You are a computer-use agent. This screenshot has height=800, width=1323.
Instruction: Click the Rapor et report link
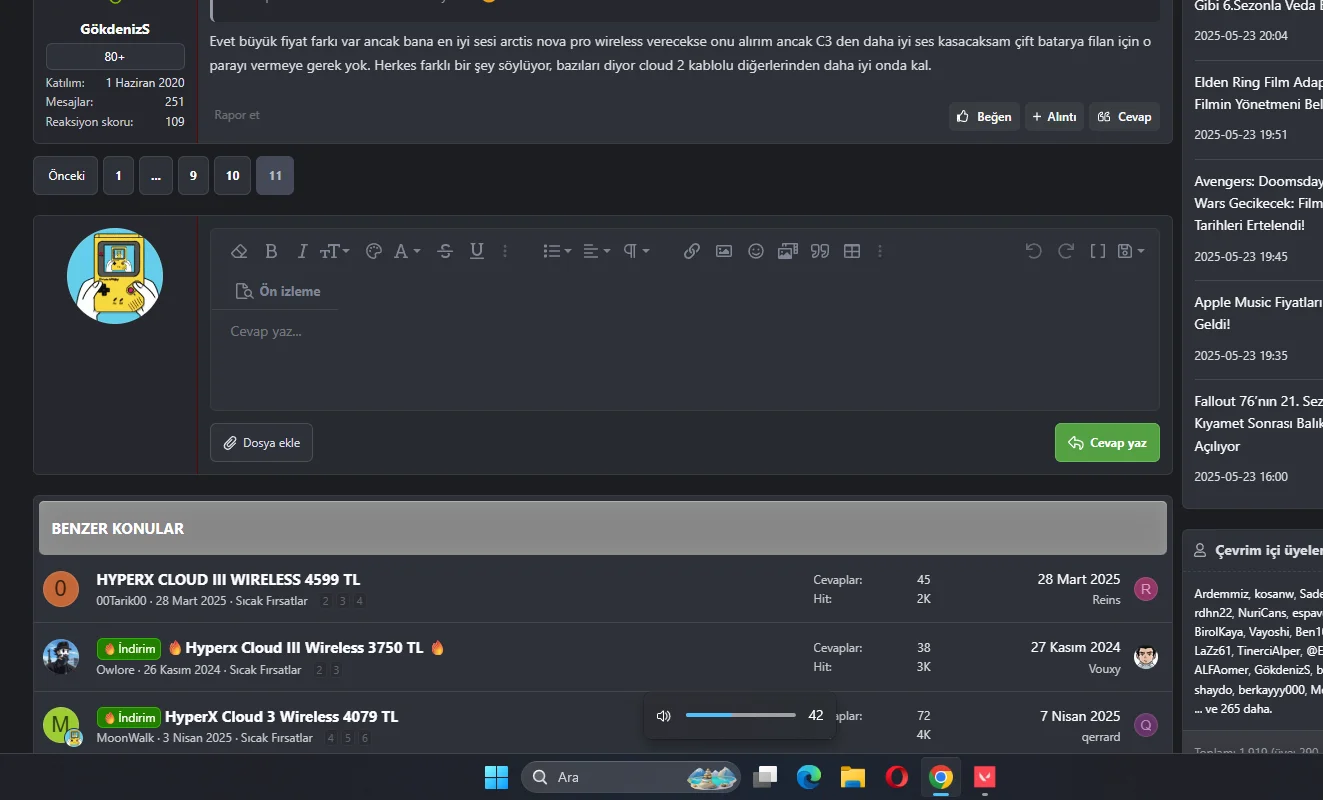[237, 115]
